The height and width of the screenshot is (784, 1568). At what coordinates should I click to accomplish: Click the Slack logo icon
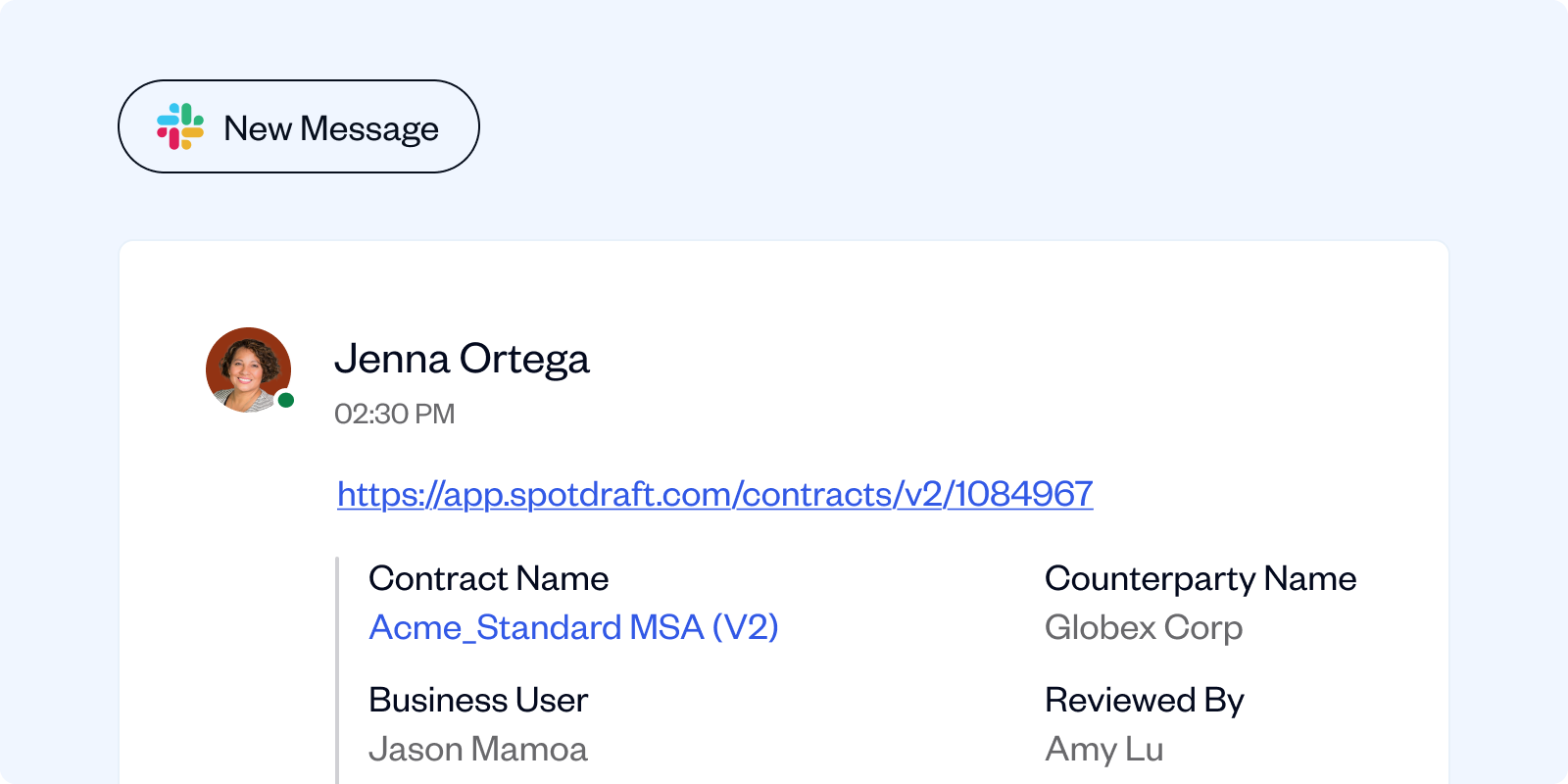(x=180, y=126)
